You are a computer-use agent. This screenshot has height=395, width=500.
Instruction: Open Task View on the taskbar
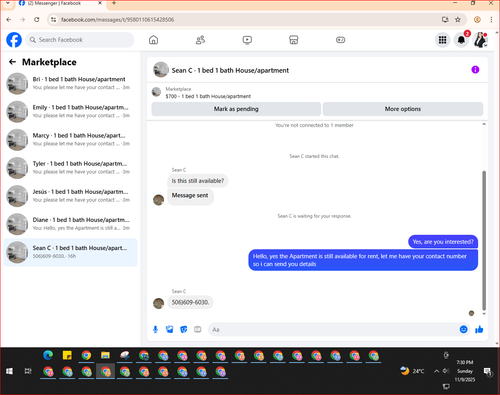point(28,371)
